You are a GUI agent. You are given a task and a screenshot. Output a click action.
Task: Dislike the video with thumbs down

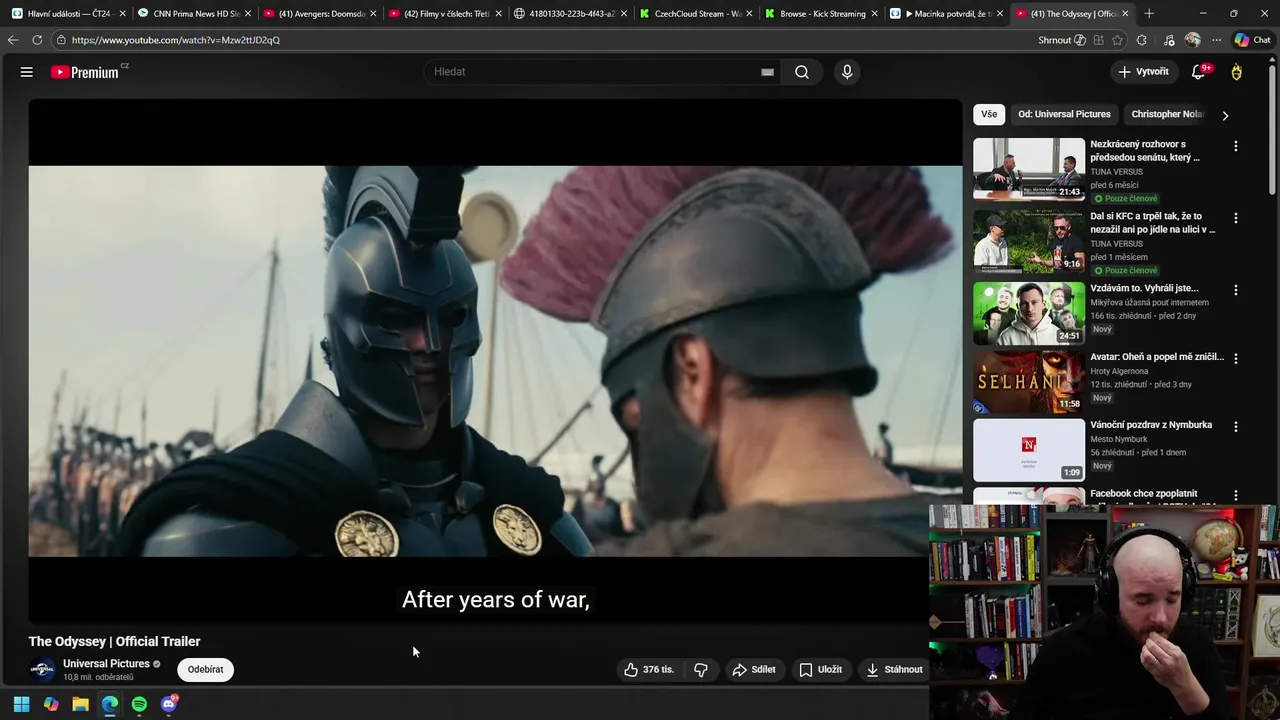701,670
